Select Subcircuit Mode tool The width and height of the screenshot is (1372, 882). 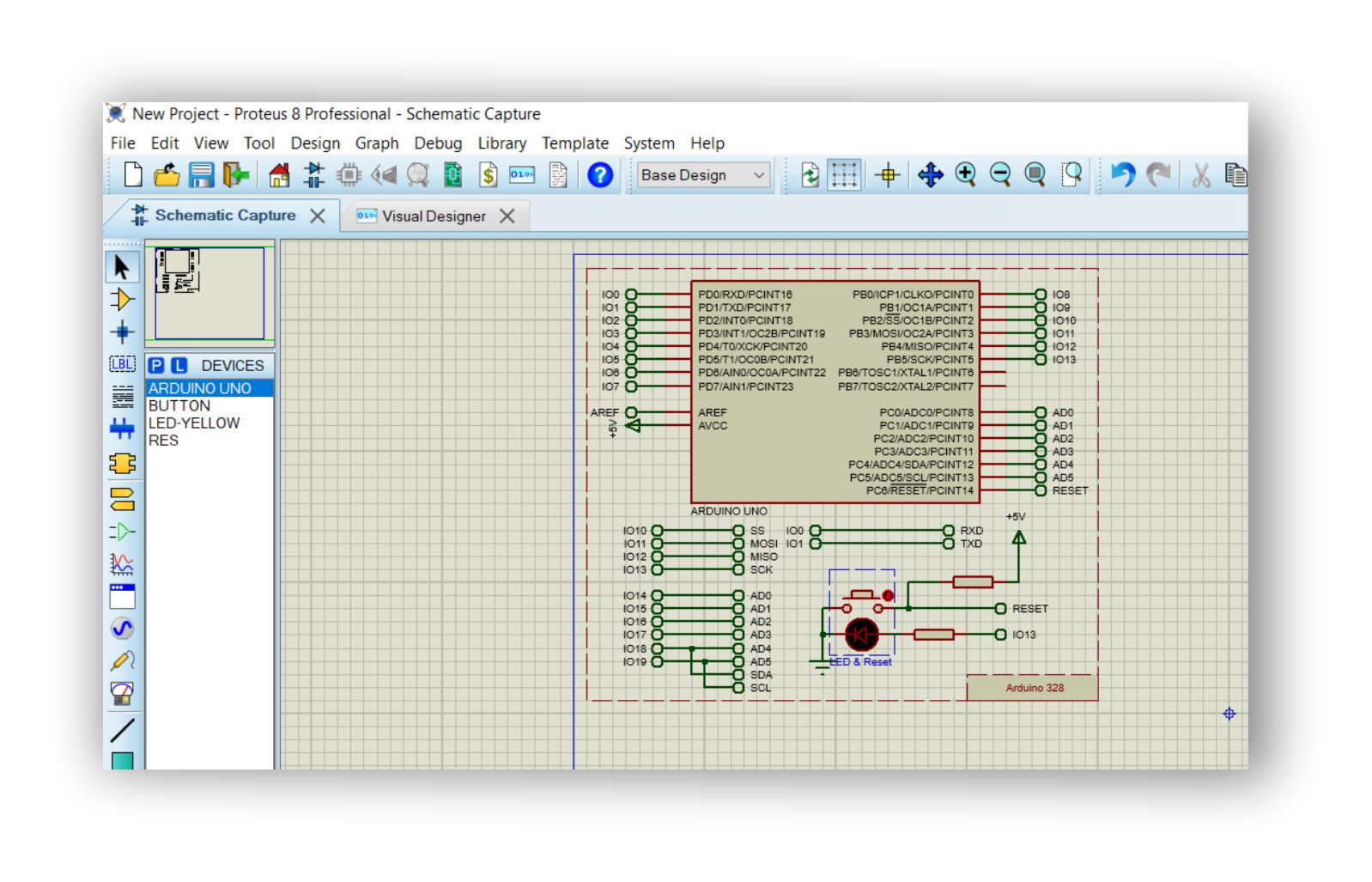coord(122,464)
